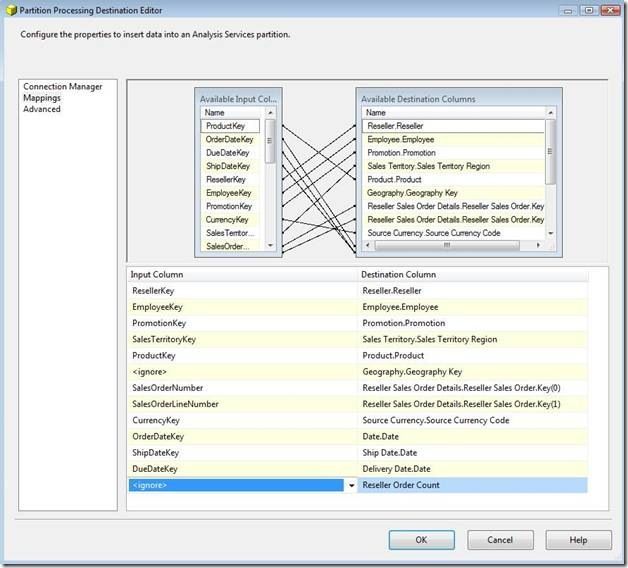This screenshot has height=568, width=628.
Task: Select Product.Product in Available Destination Columns
Action: pyautogui.click(x=453, y=179)
